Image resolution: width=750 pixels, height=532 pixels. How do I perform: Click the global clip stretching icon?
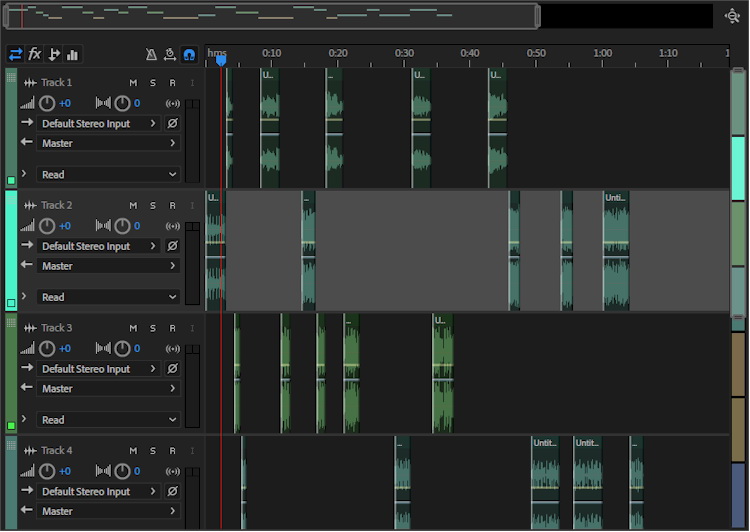coord(170,55)
